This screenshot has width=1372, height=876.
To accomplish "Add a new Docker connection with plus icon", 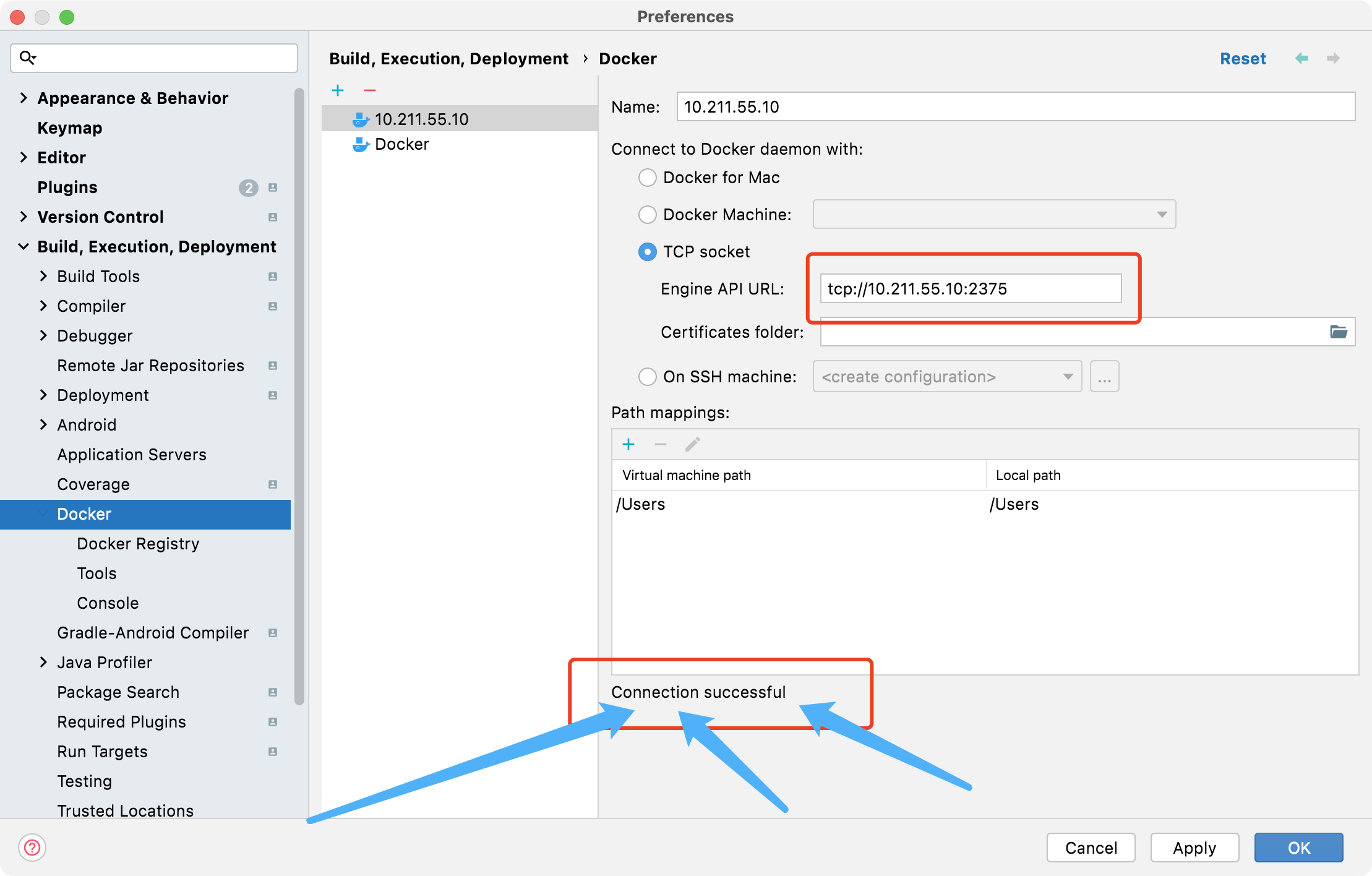I will click(338, 90).
